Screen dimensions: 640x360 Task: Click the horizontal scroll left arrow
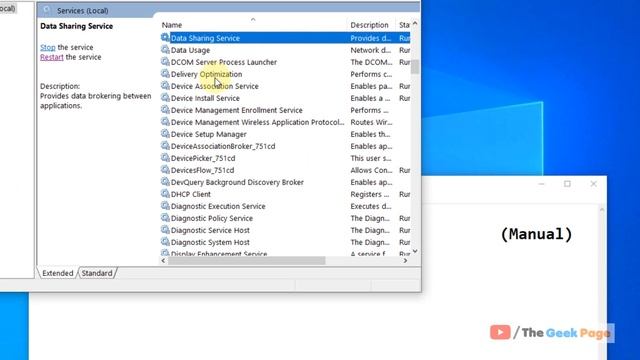(x=164, y=260)
